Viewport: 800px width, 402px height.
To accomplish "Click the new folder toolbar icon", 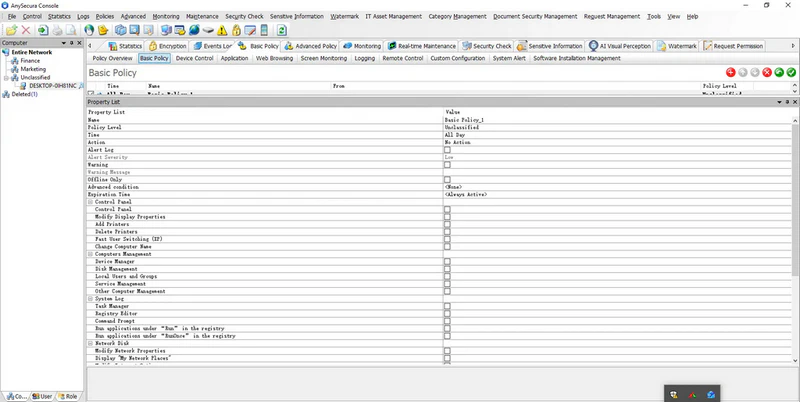I will [11, 30].
